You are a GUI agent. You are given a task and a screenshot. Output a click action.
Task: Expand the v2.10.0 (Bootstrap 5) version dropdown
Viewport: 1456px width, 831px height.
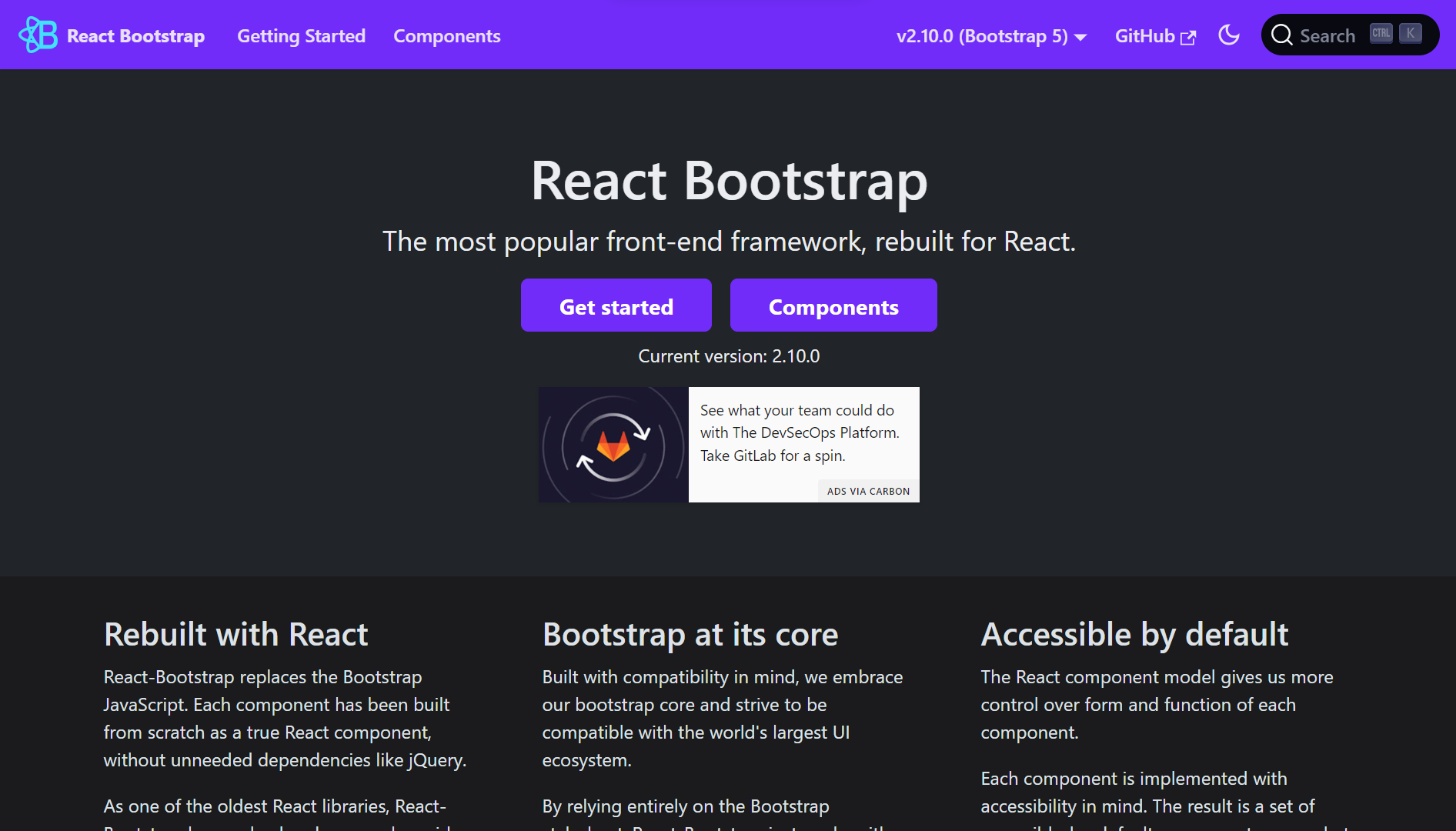[x=991, y=36]
